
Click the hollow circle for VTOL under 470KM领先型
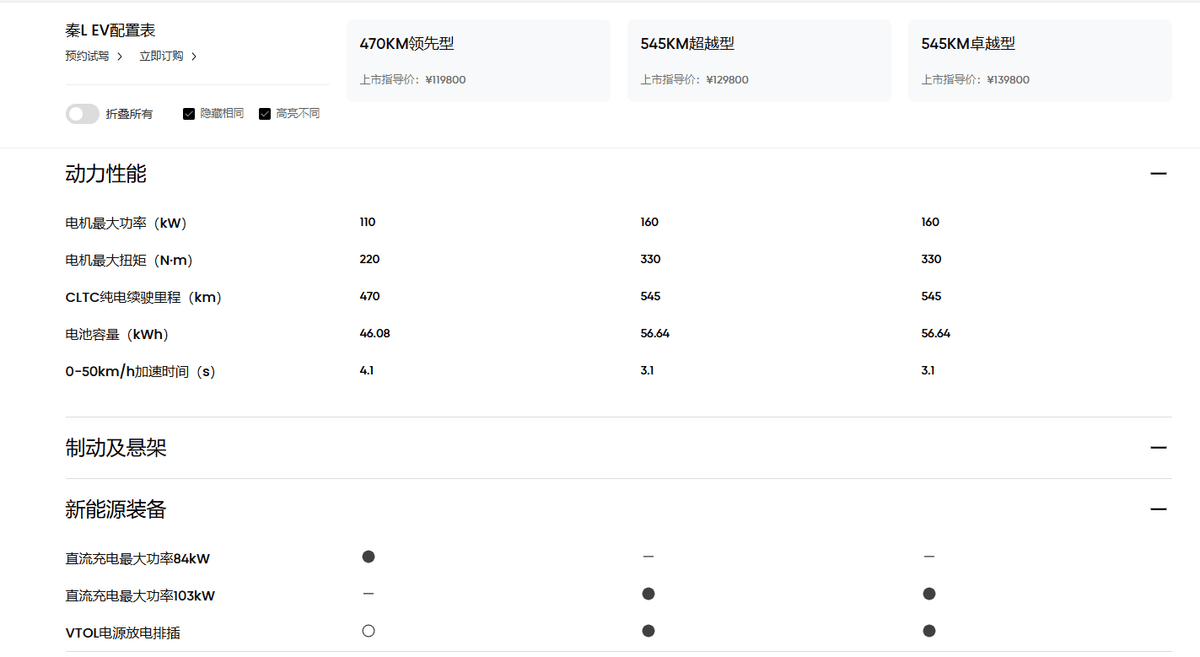pyautogui.click(x=368, y=631)
